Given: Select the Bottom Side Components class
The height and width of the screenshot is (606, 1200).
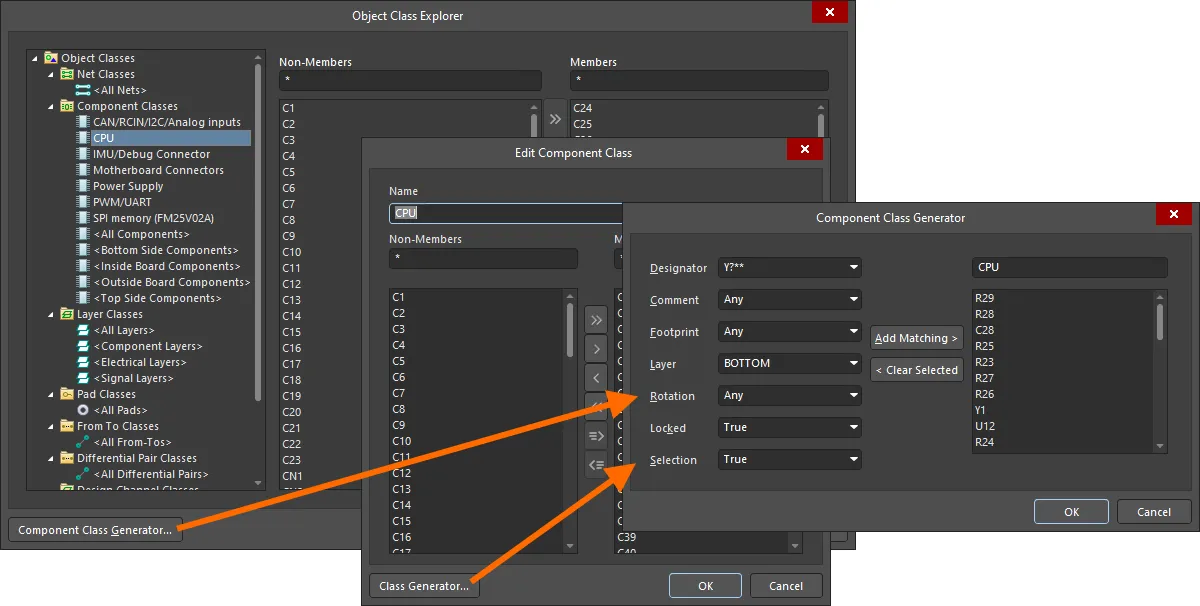Looking at the screenshot, I should point(166,250).
